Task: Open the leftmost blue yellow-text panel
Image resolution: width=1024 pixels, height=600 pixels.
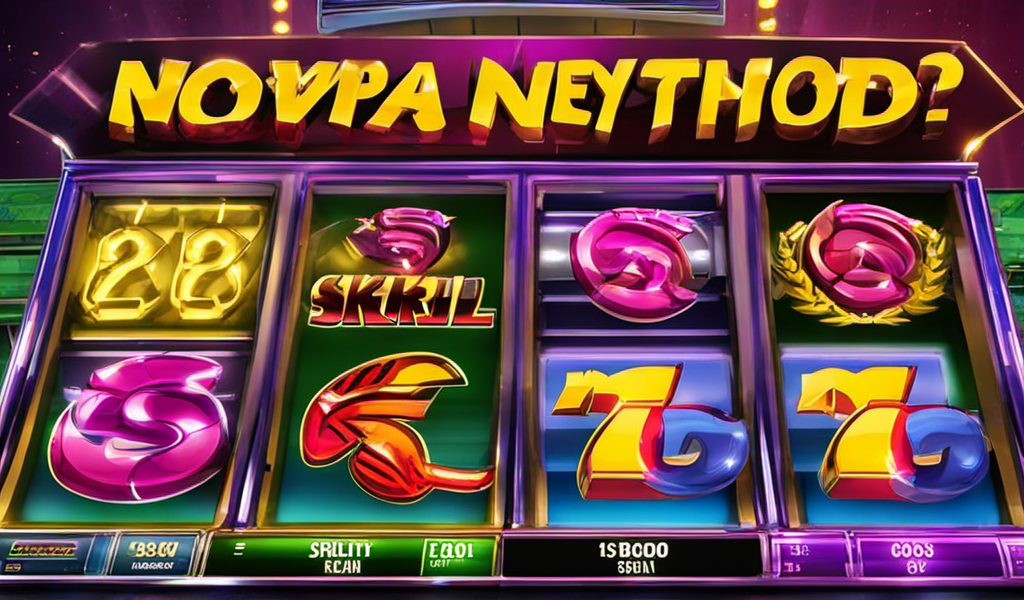Action: pos(56,554)
